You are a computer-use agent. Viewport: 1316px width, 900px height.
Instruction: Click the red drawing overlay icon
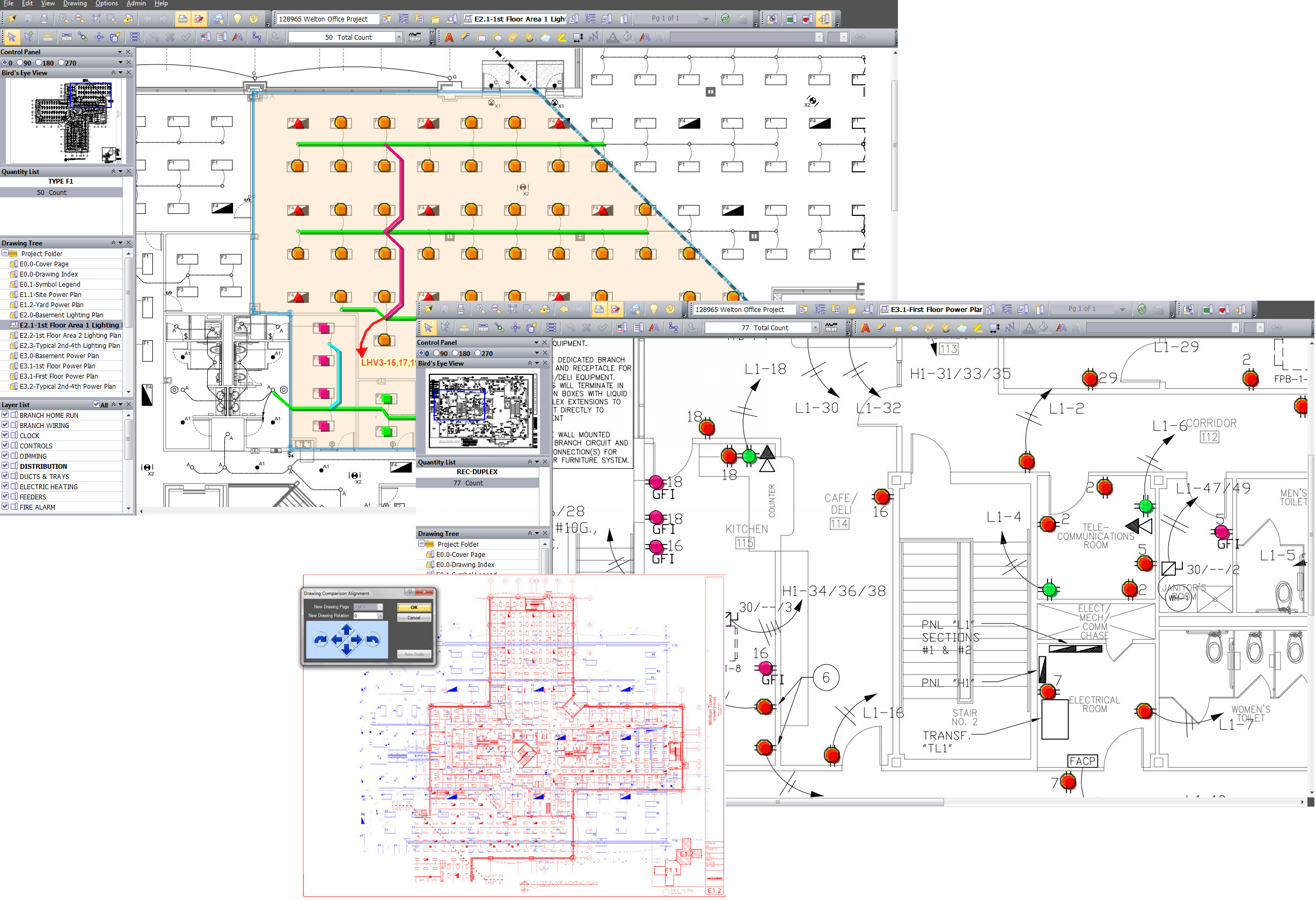click(808, 19)
